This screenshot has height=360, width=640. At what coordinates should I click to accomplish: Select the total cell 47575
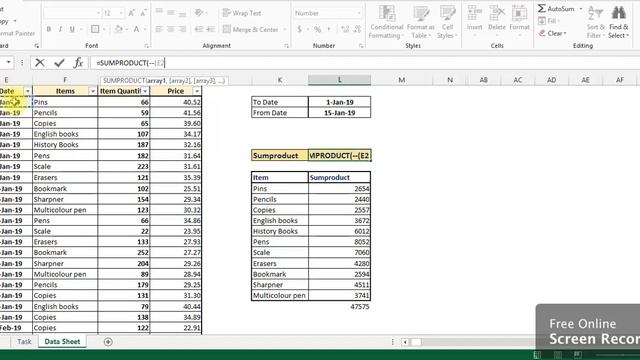tap(340, 307)
